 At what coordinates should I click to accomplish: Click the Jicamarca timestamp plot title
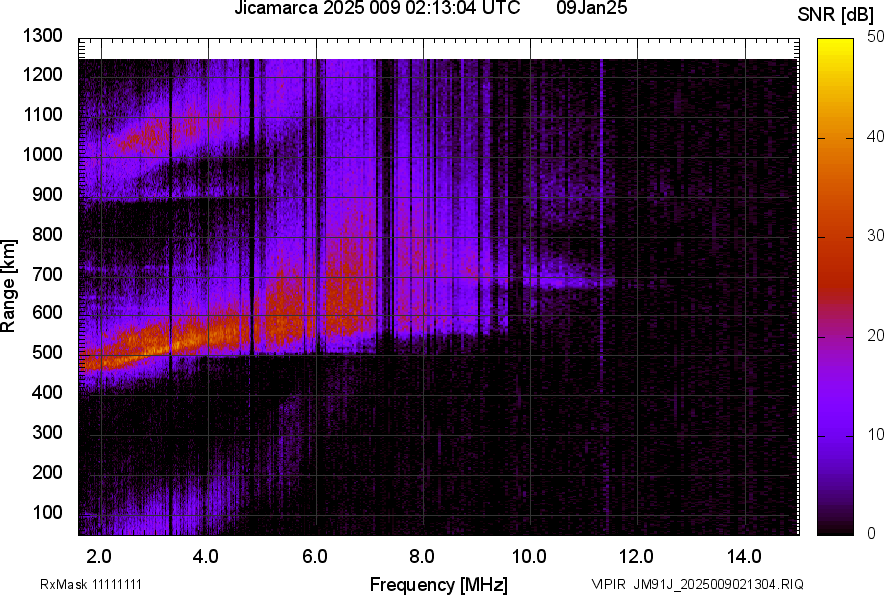(376, 9)
